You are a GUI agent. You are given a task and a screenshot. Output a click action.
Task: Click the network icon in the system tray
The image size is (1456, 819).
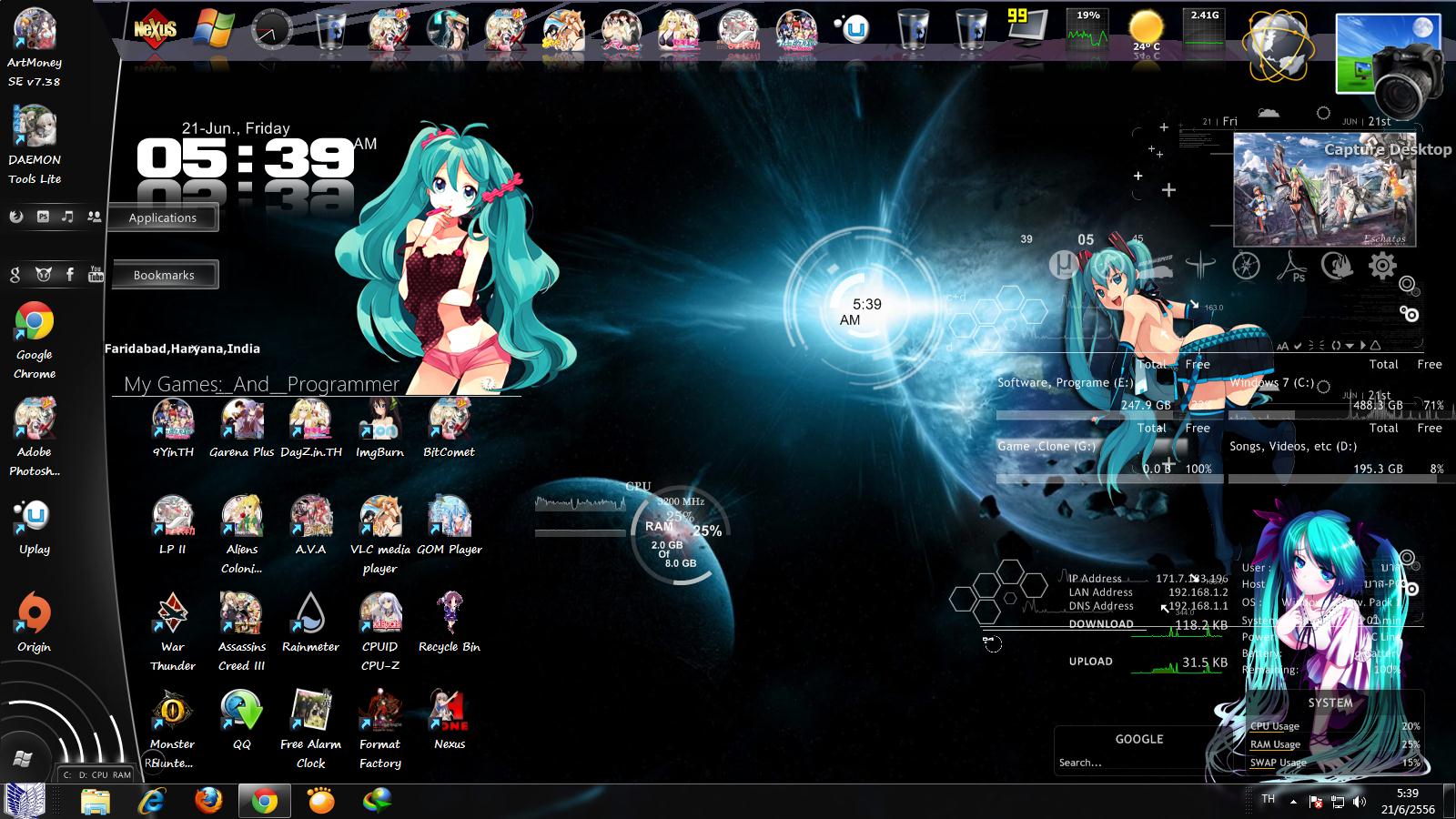coord(1338,802)
